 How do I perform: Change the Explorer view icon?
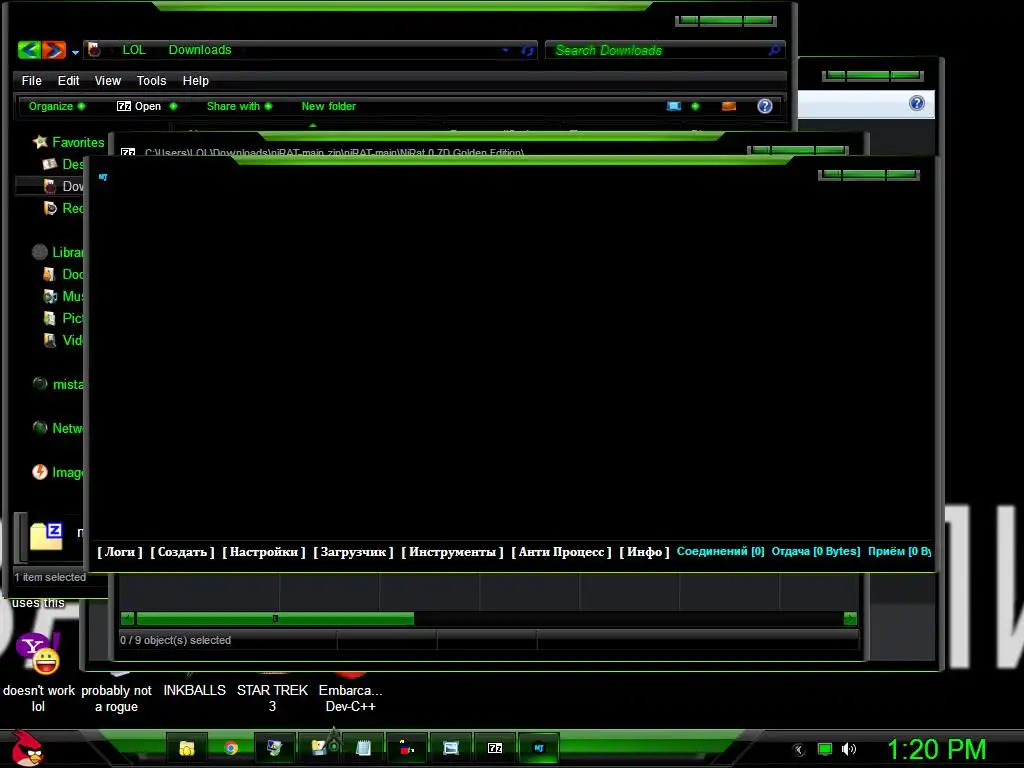pos(673,106)
